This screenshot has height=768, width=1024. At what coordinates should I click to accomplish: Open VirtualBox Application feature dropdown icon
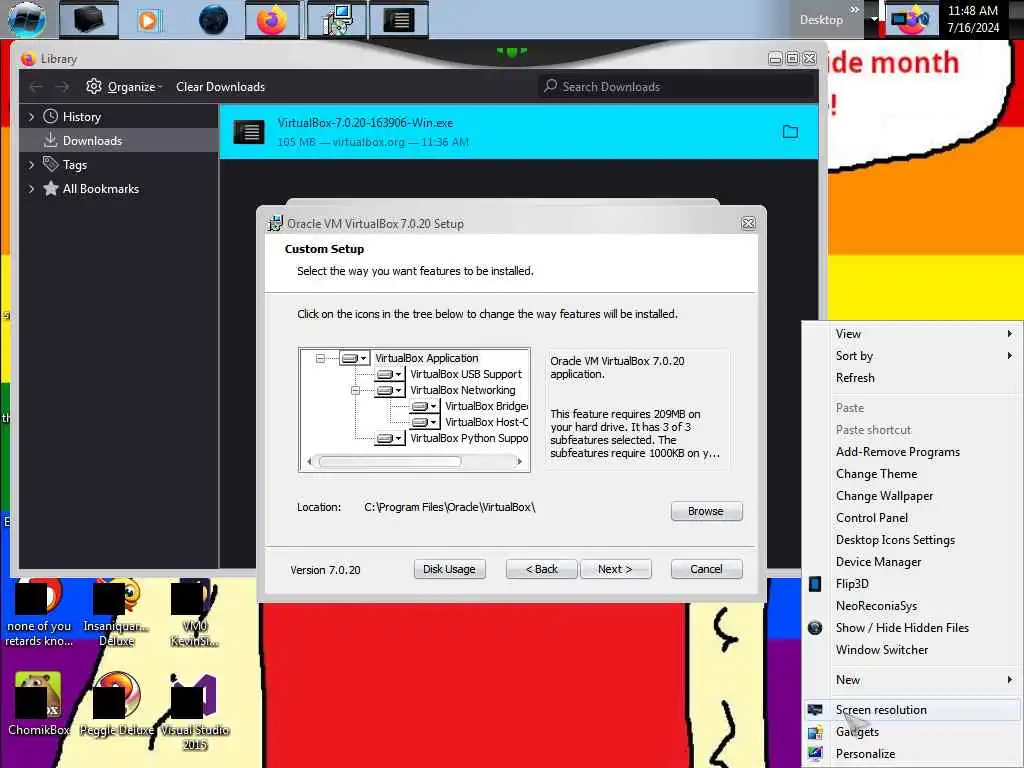355,358
